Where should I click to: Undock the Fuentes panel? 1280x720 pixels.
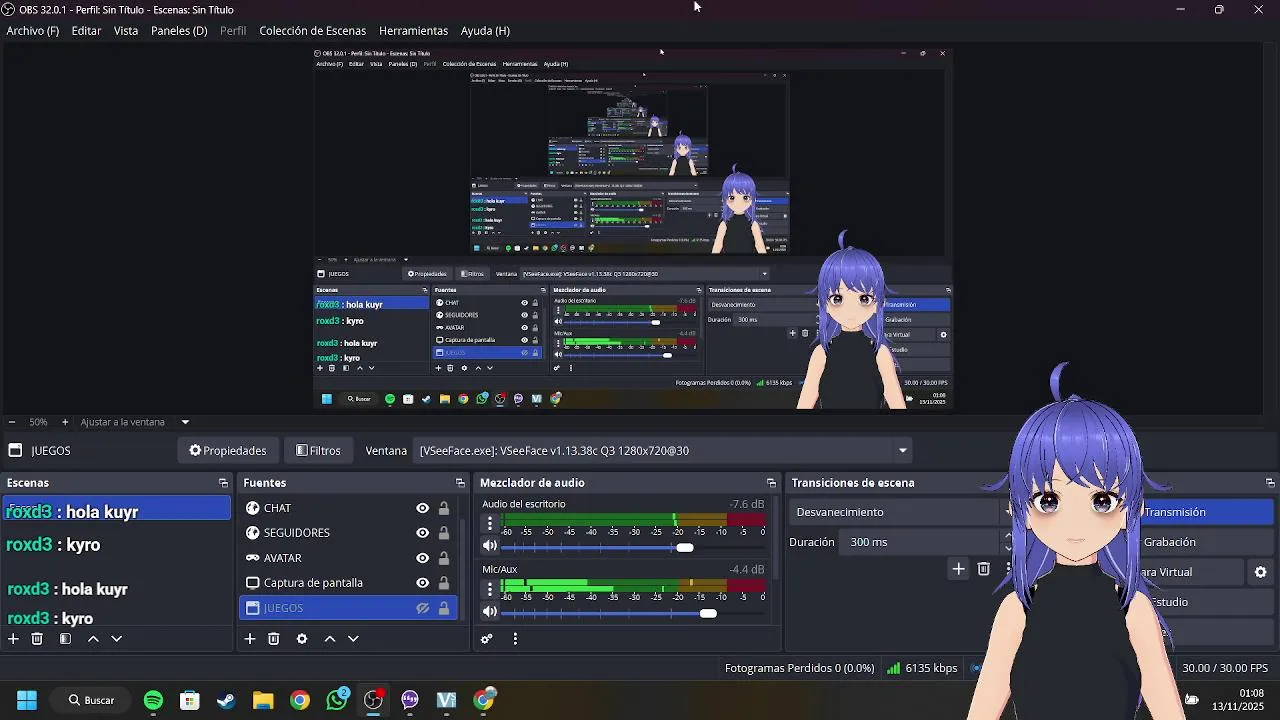[460, 483]
